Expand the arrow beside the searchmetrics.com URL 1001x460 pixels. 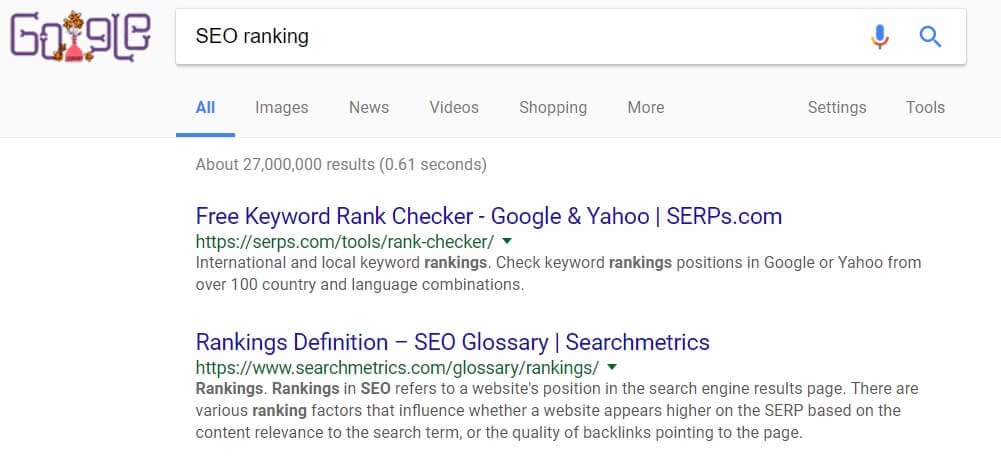(x=612, y=367)
